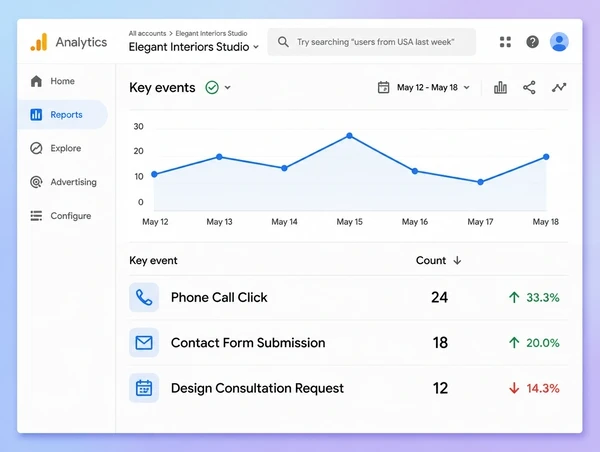
Task: Click the Contact Form Submission envelope icon
Action: point(144,343)
